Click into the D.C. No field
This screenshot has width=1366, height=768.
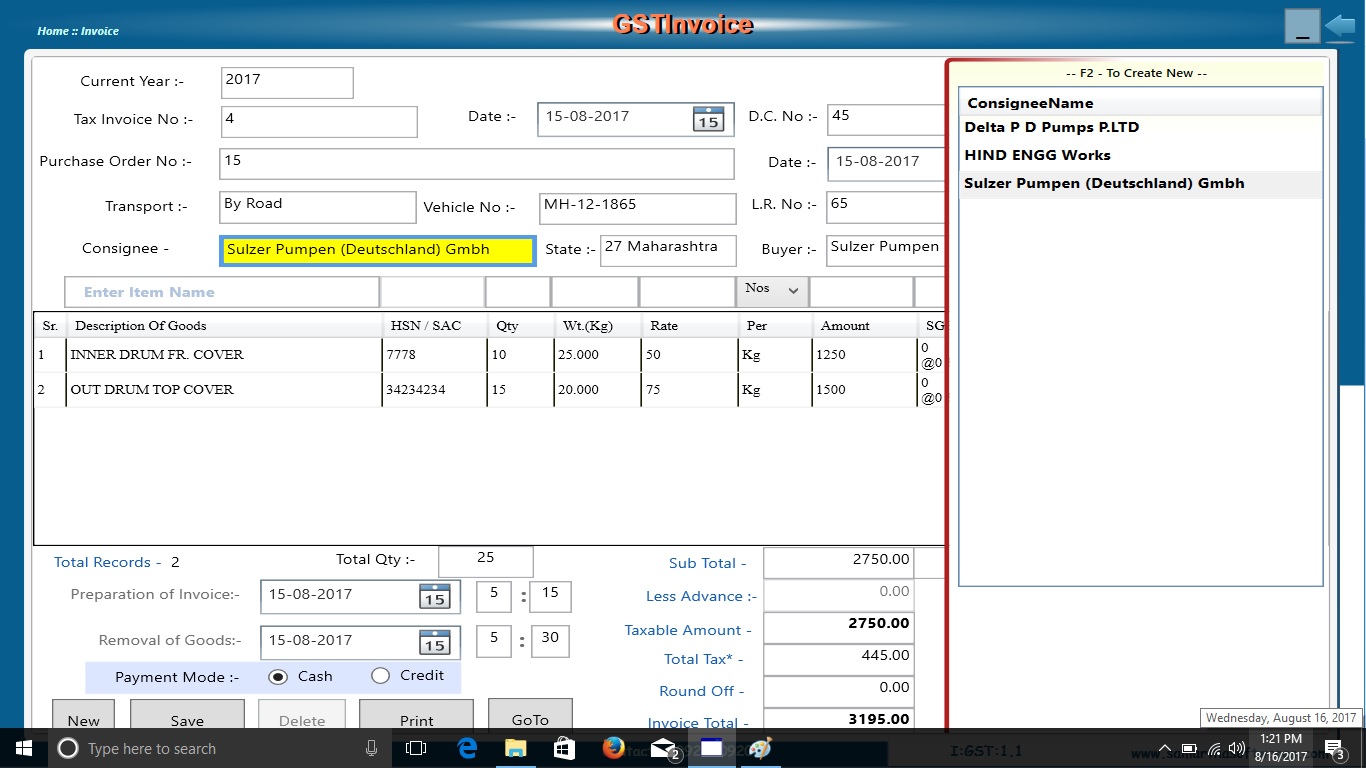(x=886, y=119)
